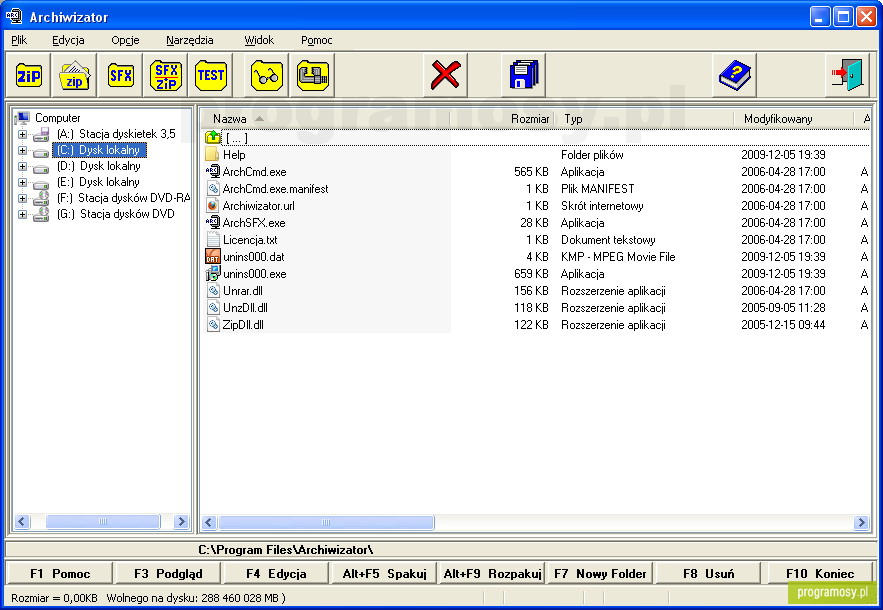This screenshot has height=610, width=883.
Task: Click the Alt+F9 Rozpakuj button
Action: pyautogui.click(x=493, y=573)
